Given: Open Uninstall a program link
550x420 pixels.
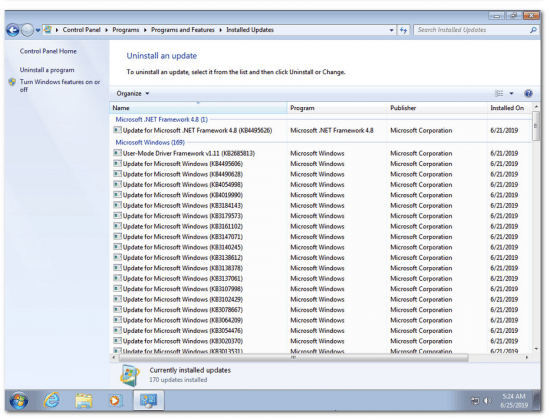Looking at the screenshot, I should point(47,70).
